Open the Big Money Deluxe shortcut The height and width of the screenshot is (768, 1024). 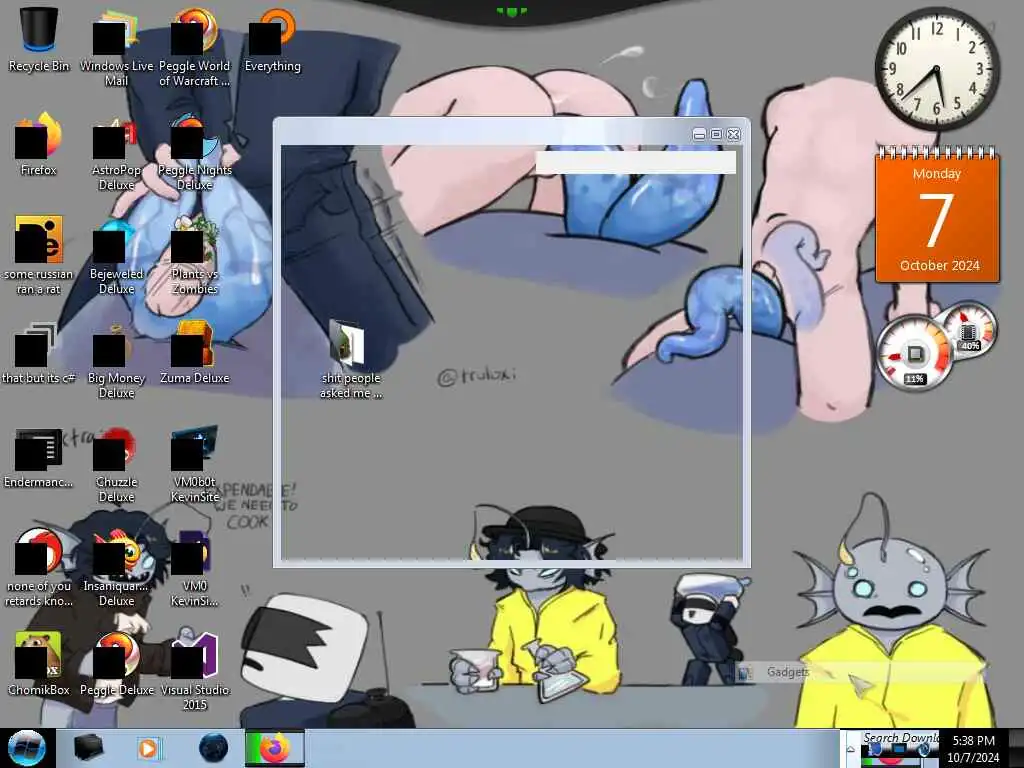pos(116,359)
